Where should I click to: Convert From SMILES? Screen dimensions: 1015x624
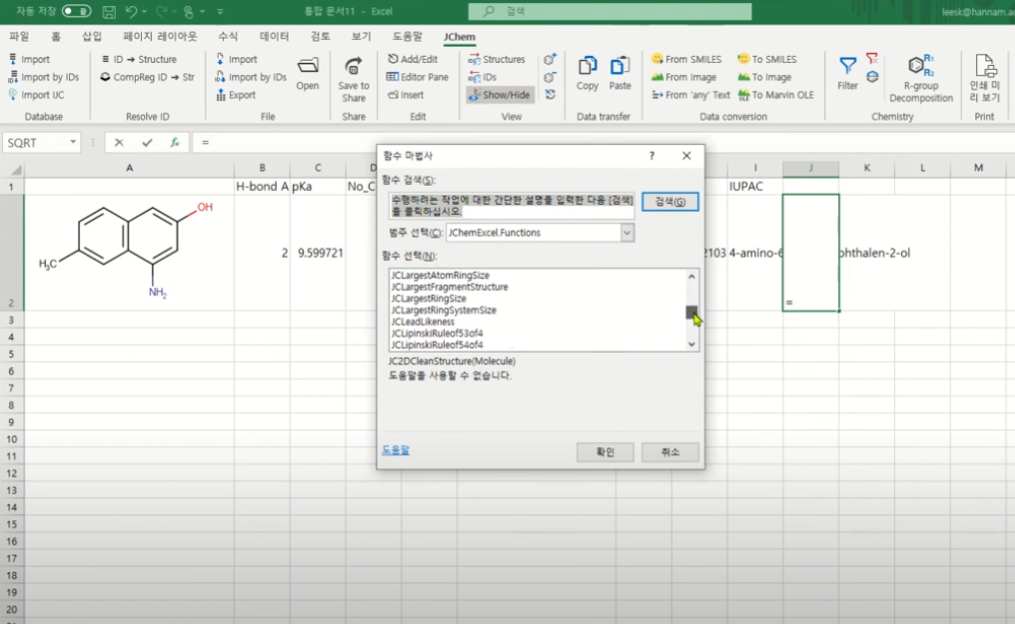point(686,59)
